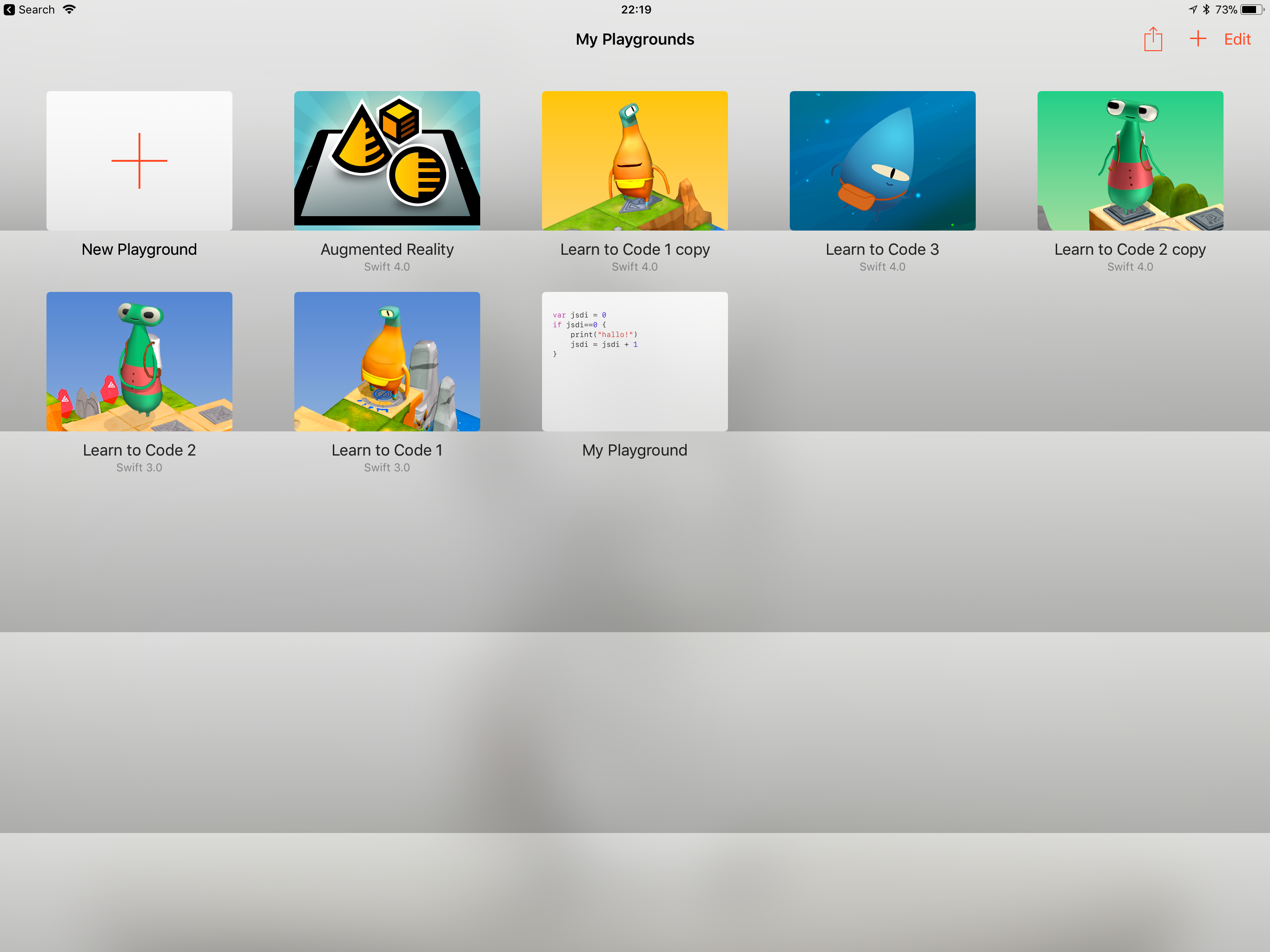The height and width of the screenshot is (952, 1270).
Task: Select the 'Learn to Code 1 copy' title
Action: click(x=635, y=249)
